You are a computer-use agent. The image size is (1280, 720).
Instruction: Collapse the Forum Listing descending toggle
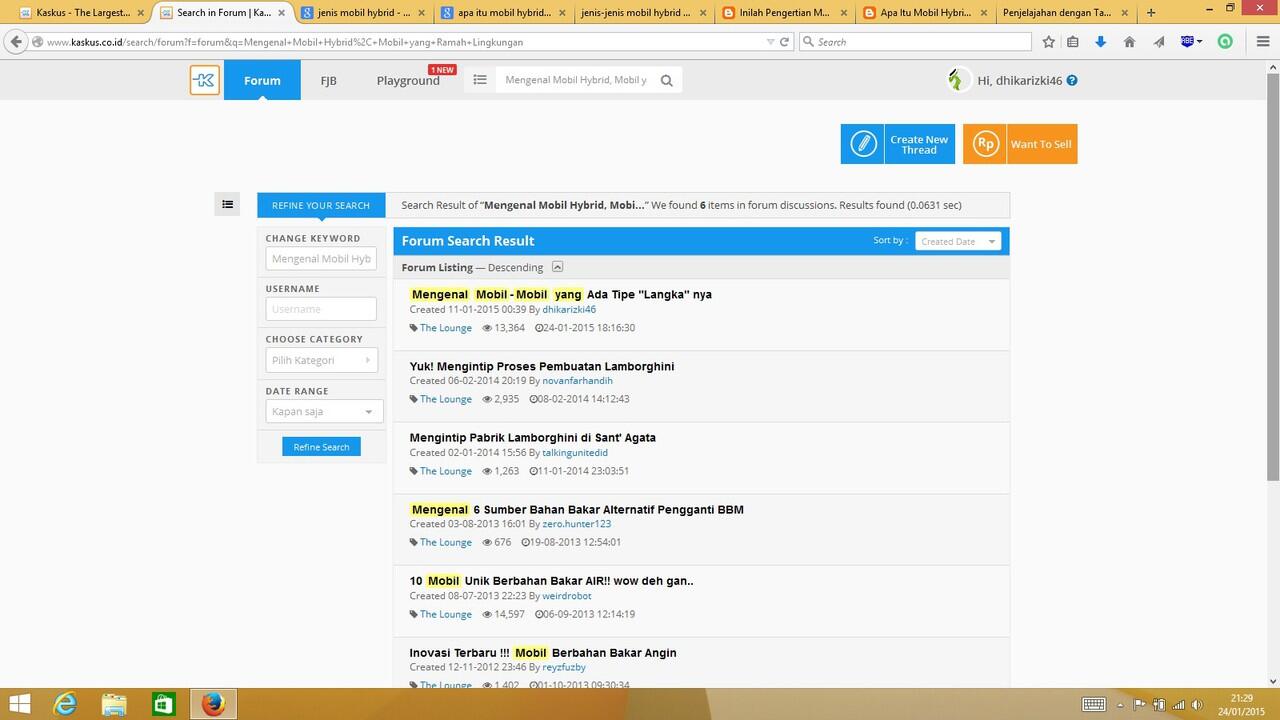tap(558, 267)
